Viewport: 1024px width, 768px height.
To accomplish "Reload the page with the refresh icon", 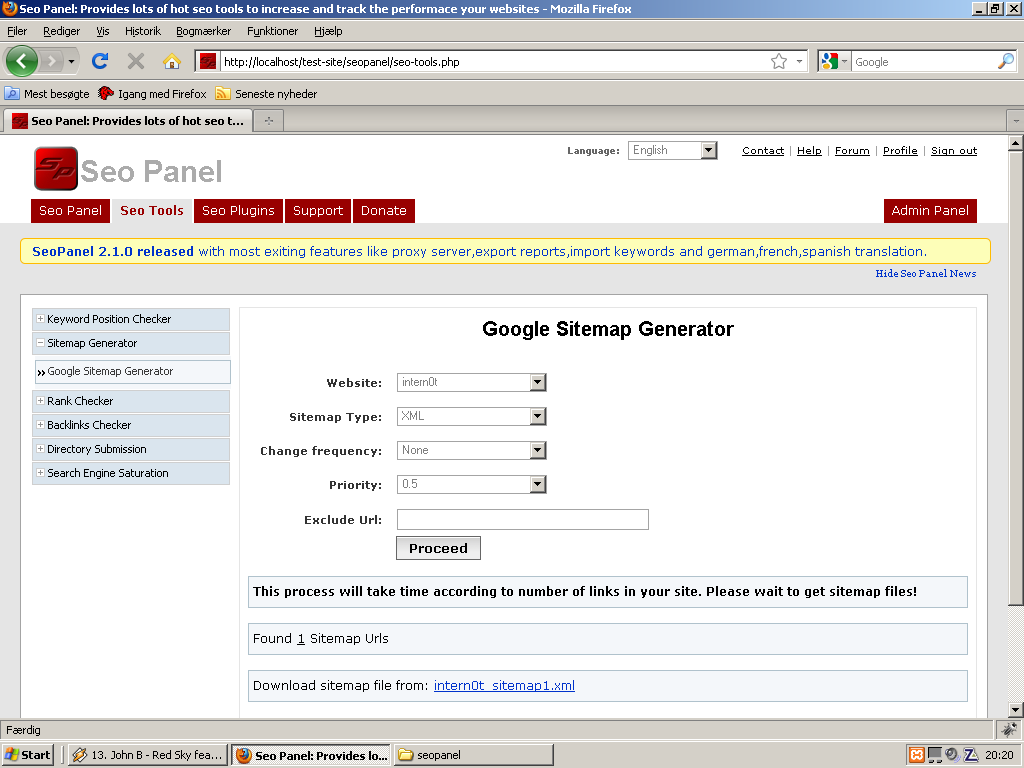I will click(x=100, y=61).
